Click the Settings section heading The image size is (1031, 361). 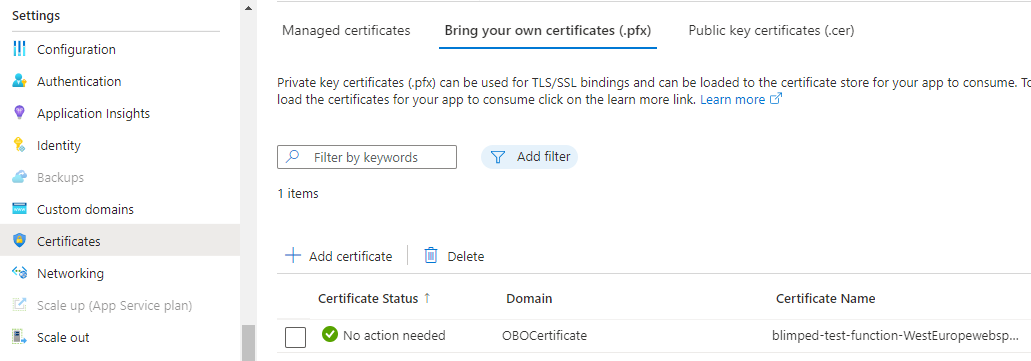(x=36, y=15)
